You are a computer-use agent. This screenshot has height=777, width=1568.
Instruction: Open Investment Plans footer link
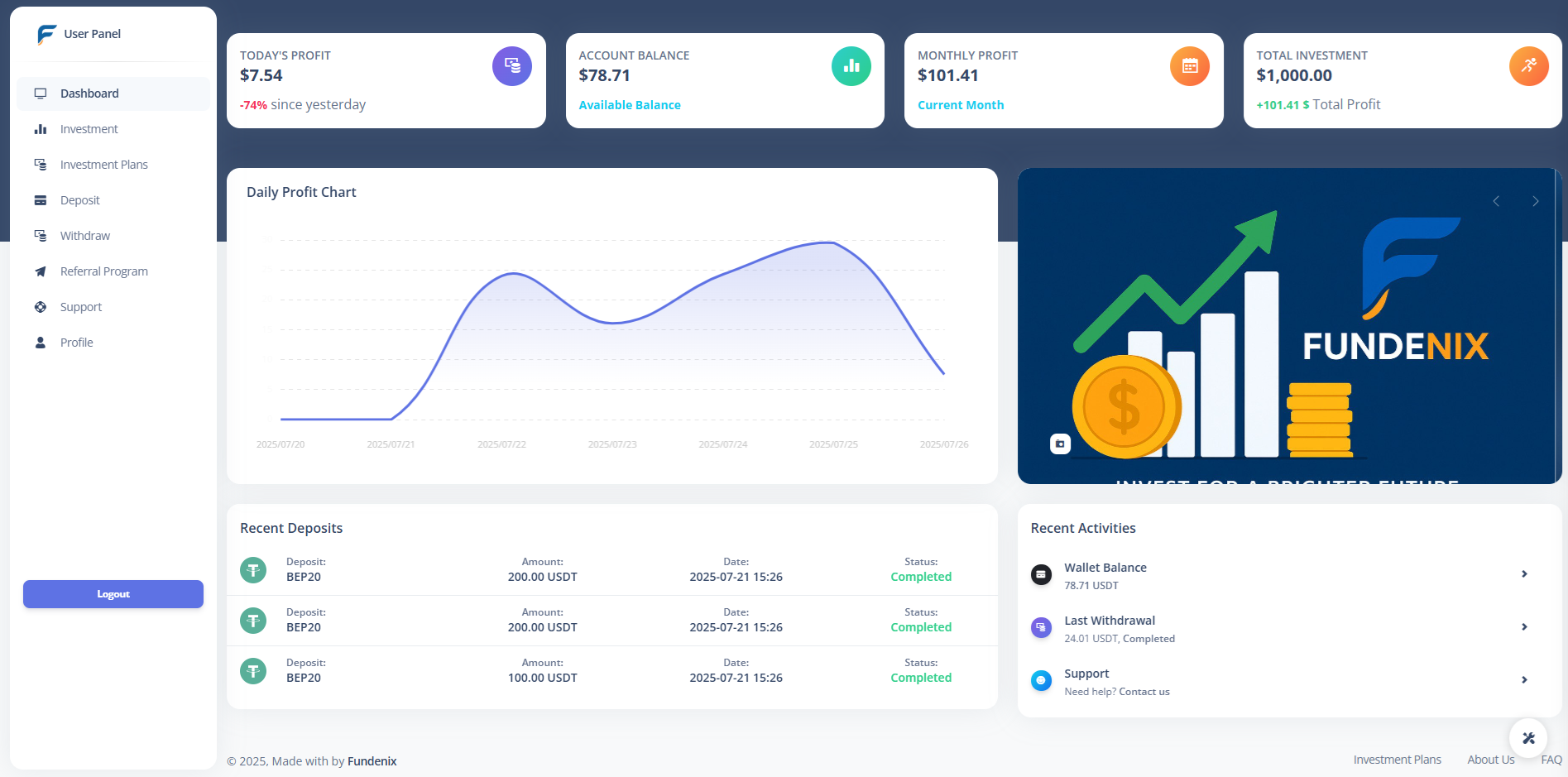(1398, 760)
